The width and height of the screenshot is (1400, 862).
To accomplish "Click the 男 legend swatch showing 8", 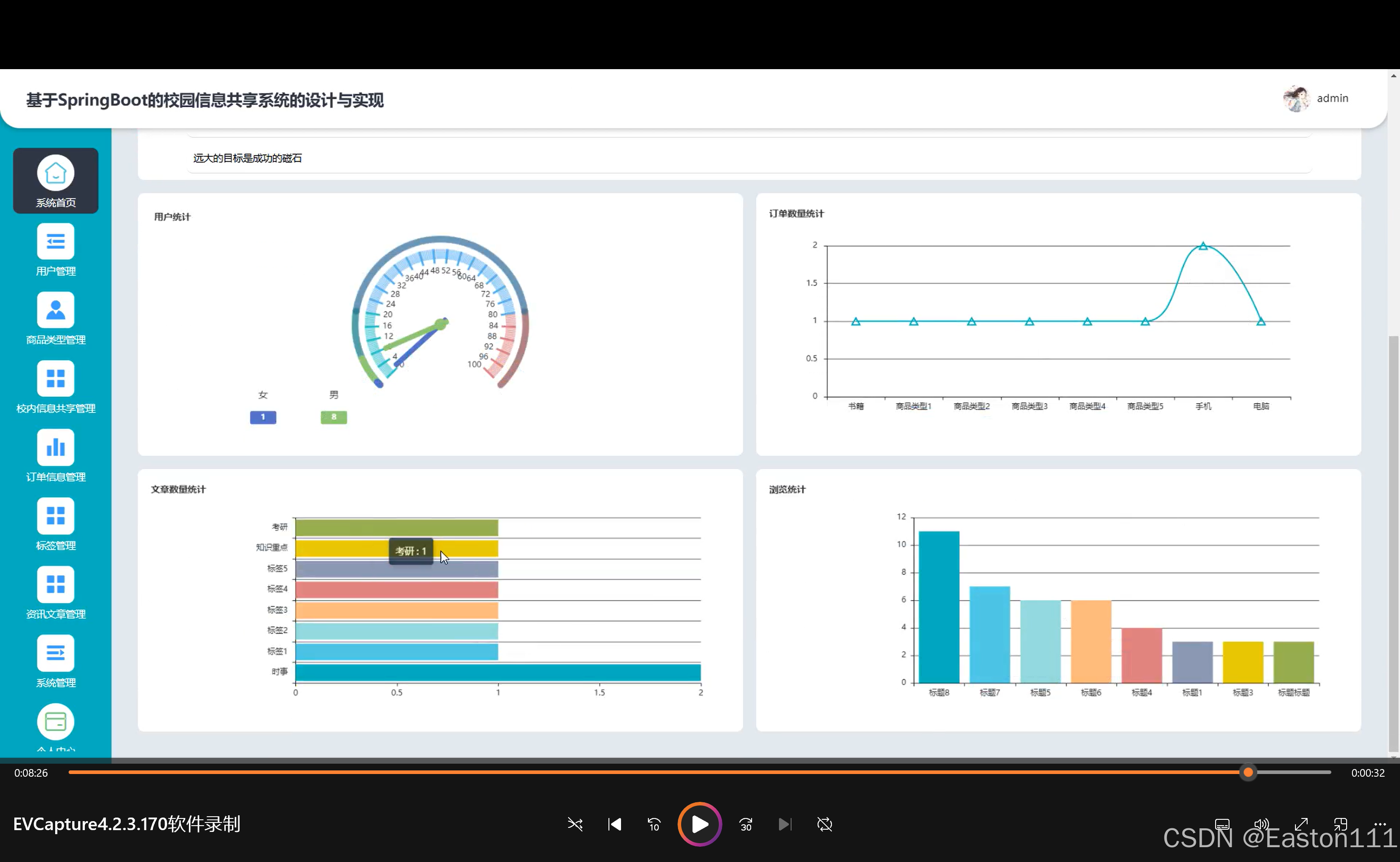I will [333, 418].
